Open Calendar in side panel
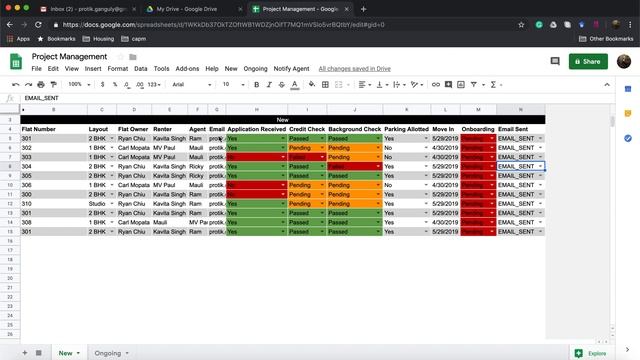 (x=628, y=89)
